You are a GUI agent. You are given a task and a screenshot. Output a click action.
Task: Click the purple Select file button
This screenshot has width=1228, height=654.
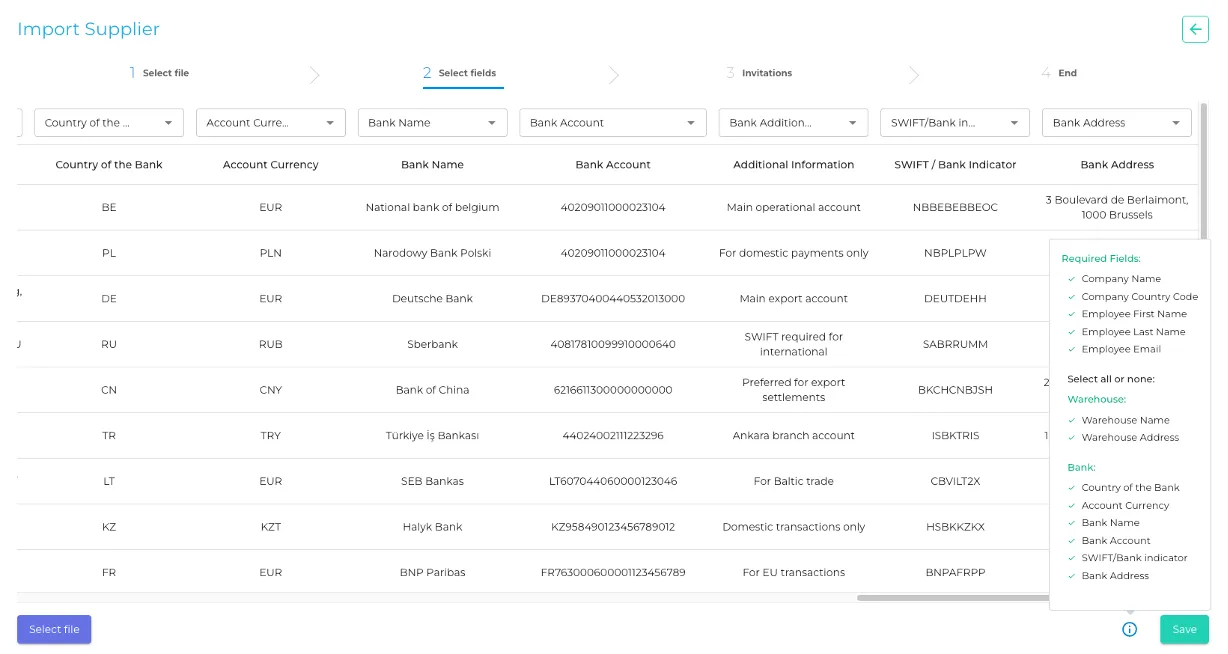tap(54, 629)
